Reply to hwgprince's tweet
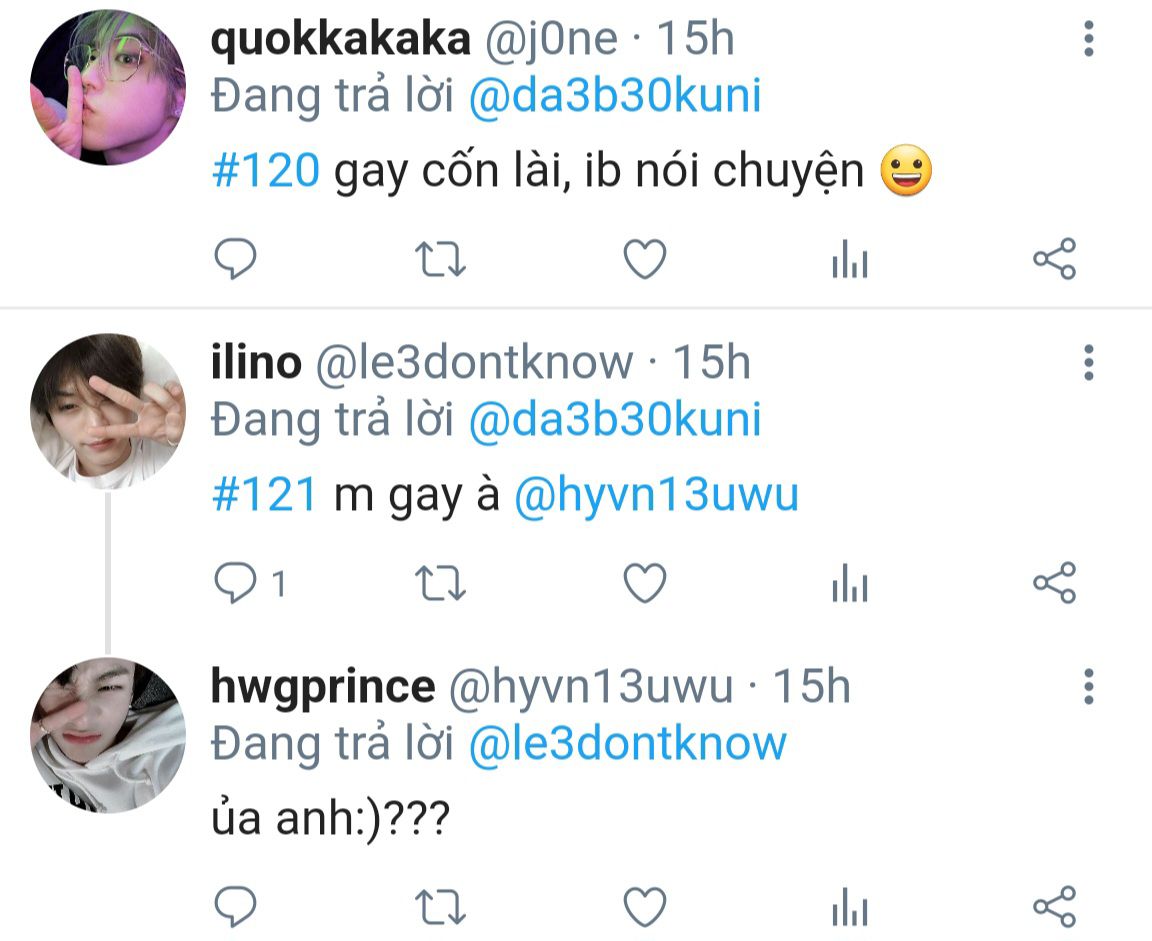 [235, 906]
